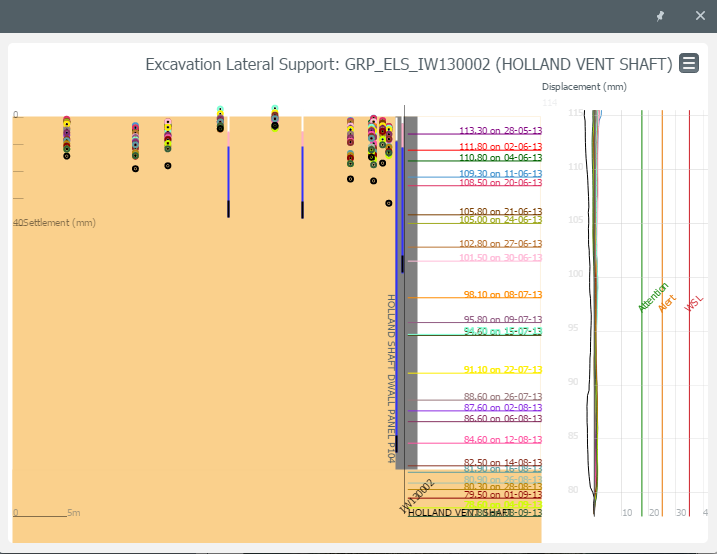717x554 pixels.
Task: Select the 98.10 on 08-07-13 excavation level
Action: click(503, 294)
